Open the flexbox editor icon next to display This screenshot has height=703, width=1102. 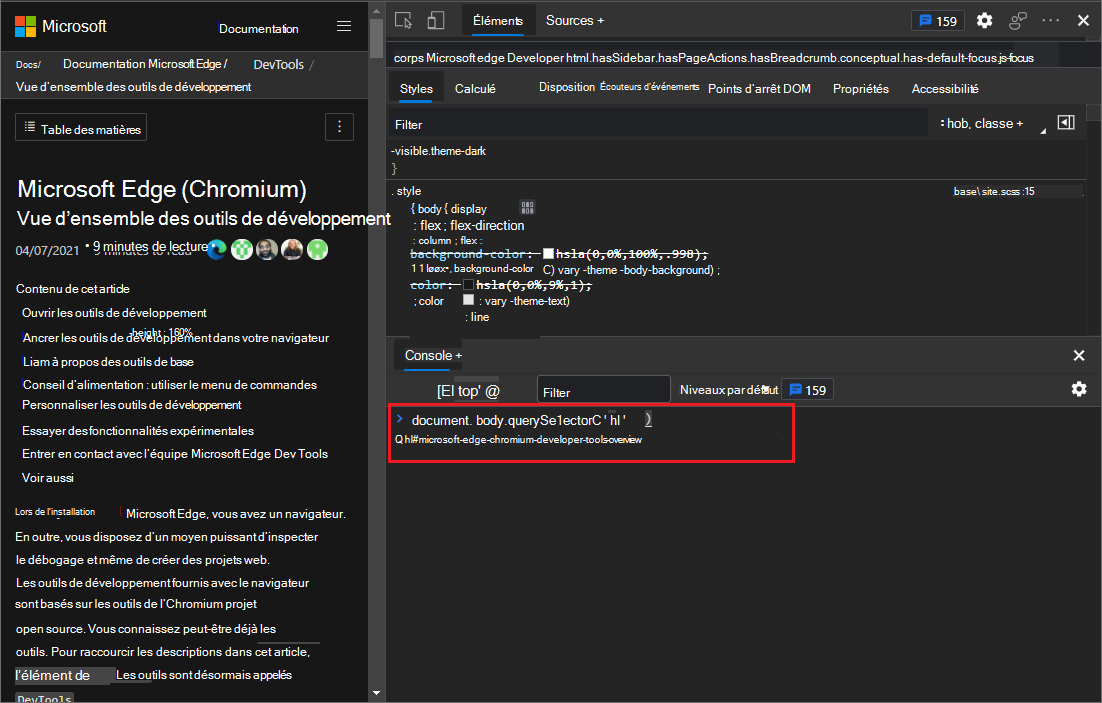pyautogui.click(x=527, y=207)
